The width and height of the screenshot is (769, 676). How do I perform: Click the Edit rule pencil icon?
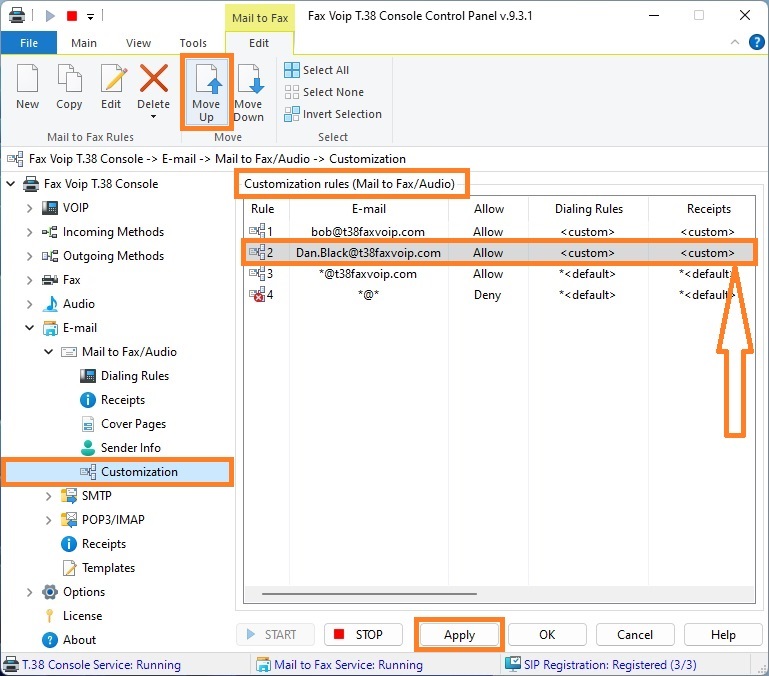click(x=112, y=78)
